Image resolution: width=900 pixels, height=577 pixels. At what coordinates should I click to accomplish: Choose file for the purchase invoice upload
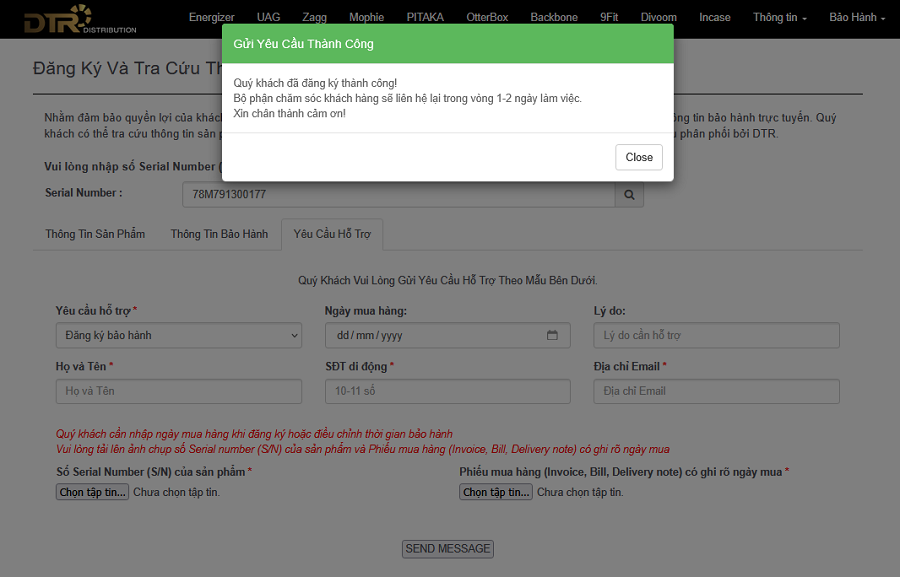point(496,492)
